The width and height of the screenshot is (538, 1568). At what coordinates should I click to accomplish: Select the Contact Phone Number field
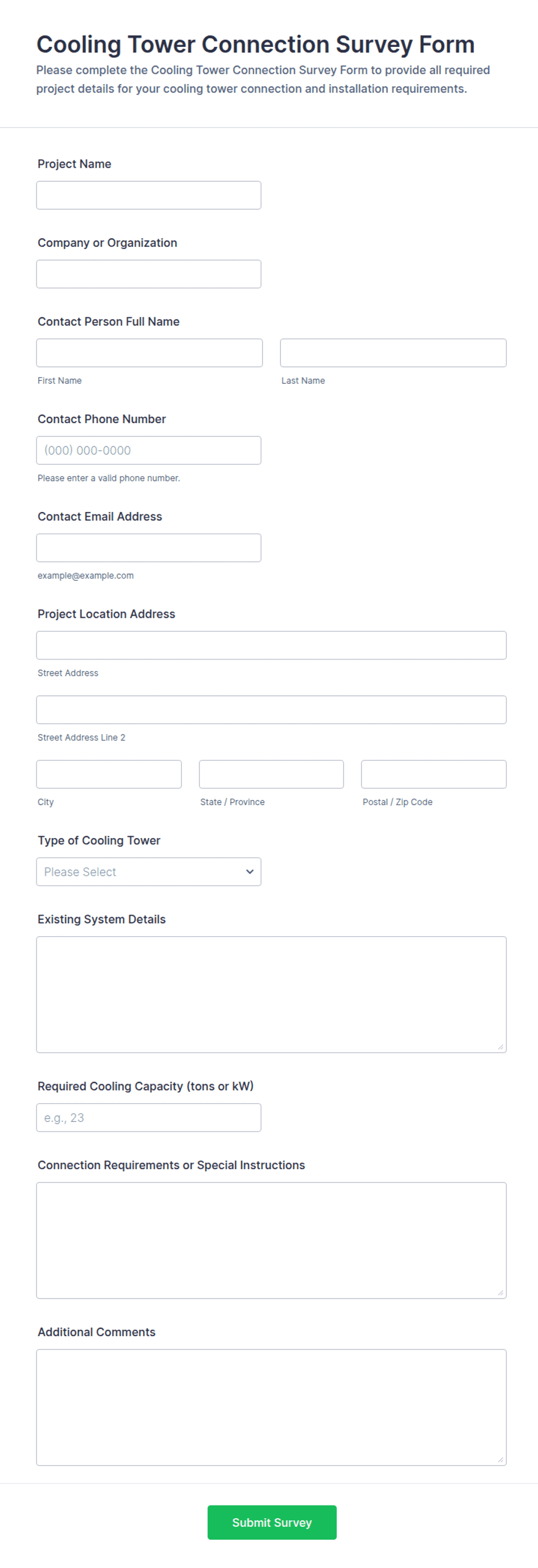click(149, 450)
